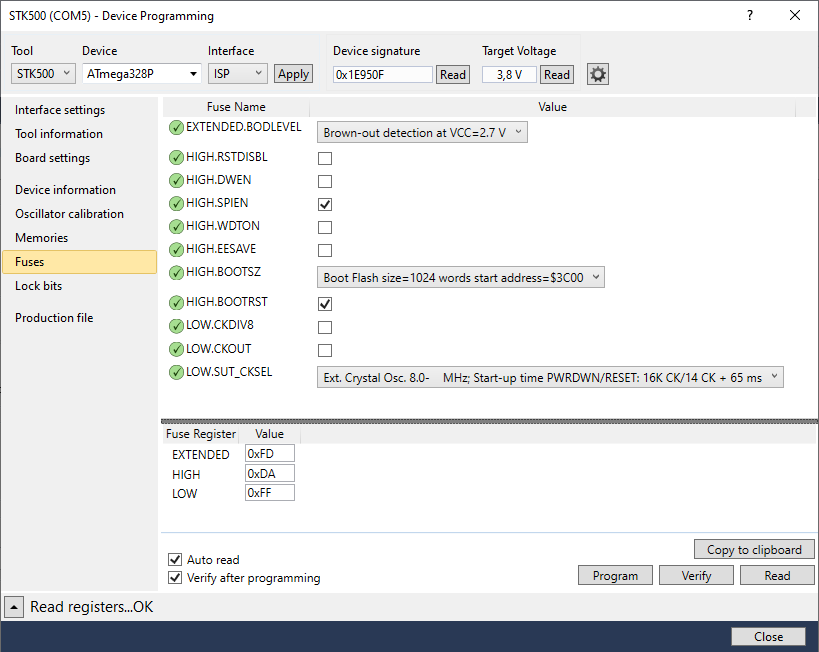Image resolution: width=819 pixels, height=652 pixels.
Task: Click the dotted splitter between fuse panels
Action: click(x=489, y=421)
